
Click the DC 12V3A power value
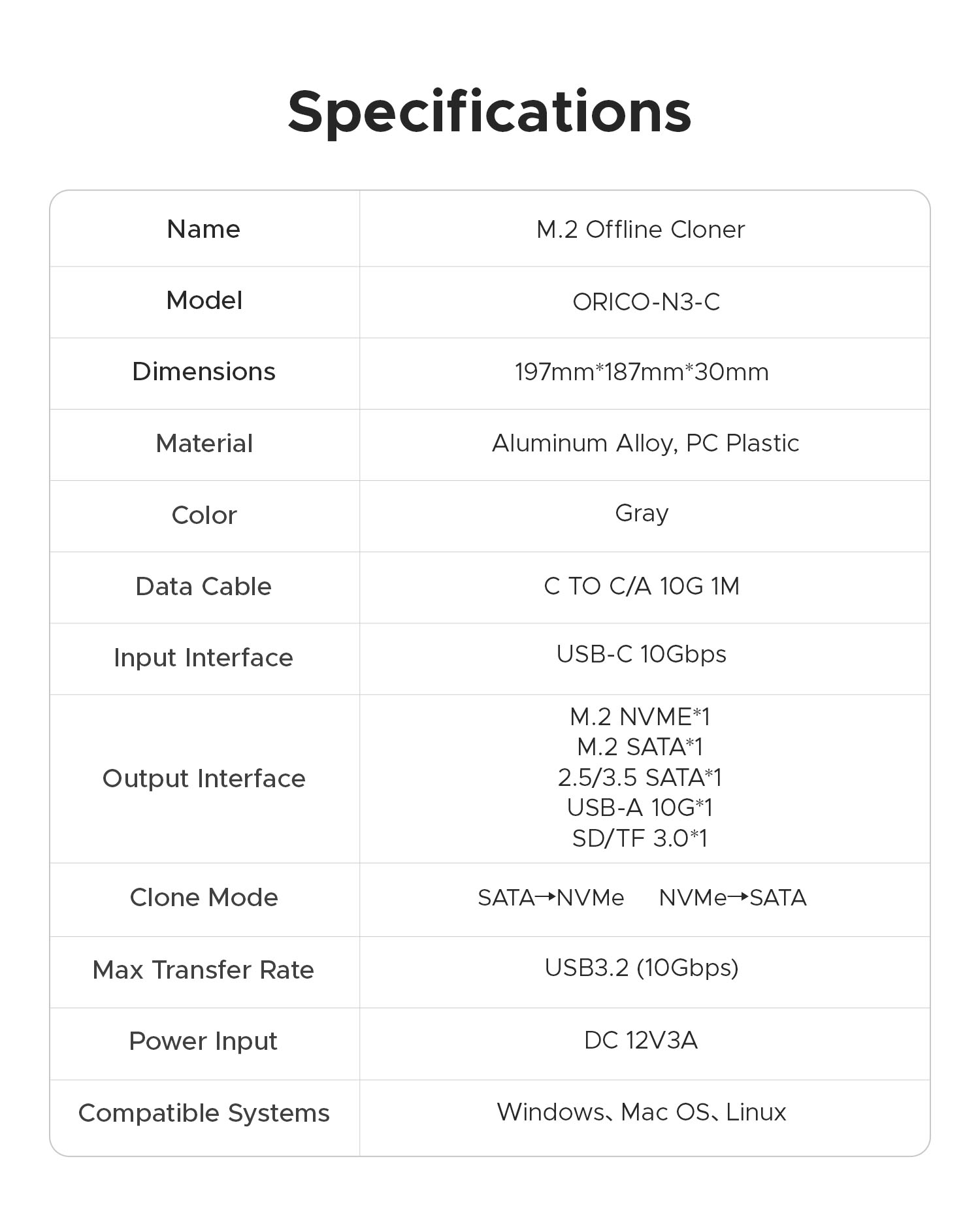(x=641, y=1041)
